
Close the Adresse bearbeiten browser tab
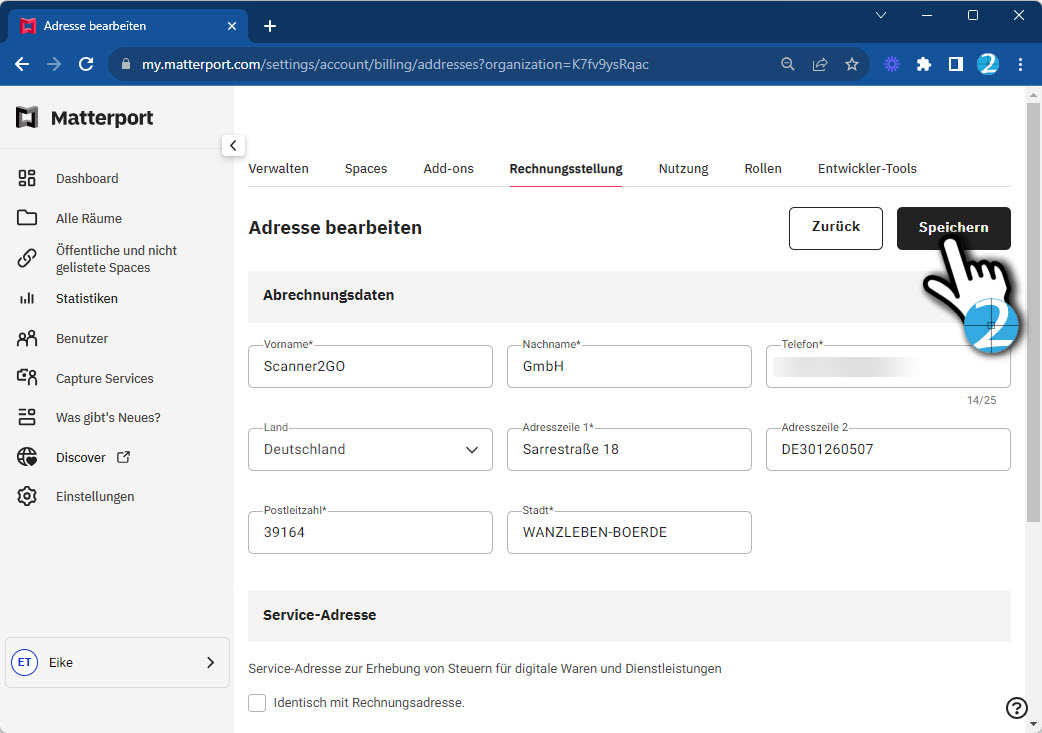(231, 26)
